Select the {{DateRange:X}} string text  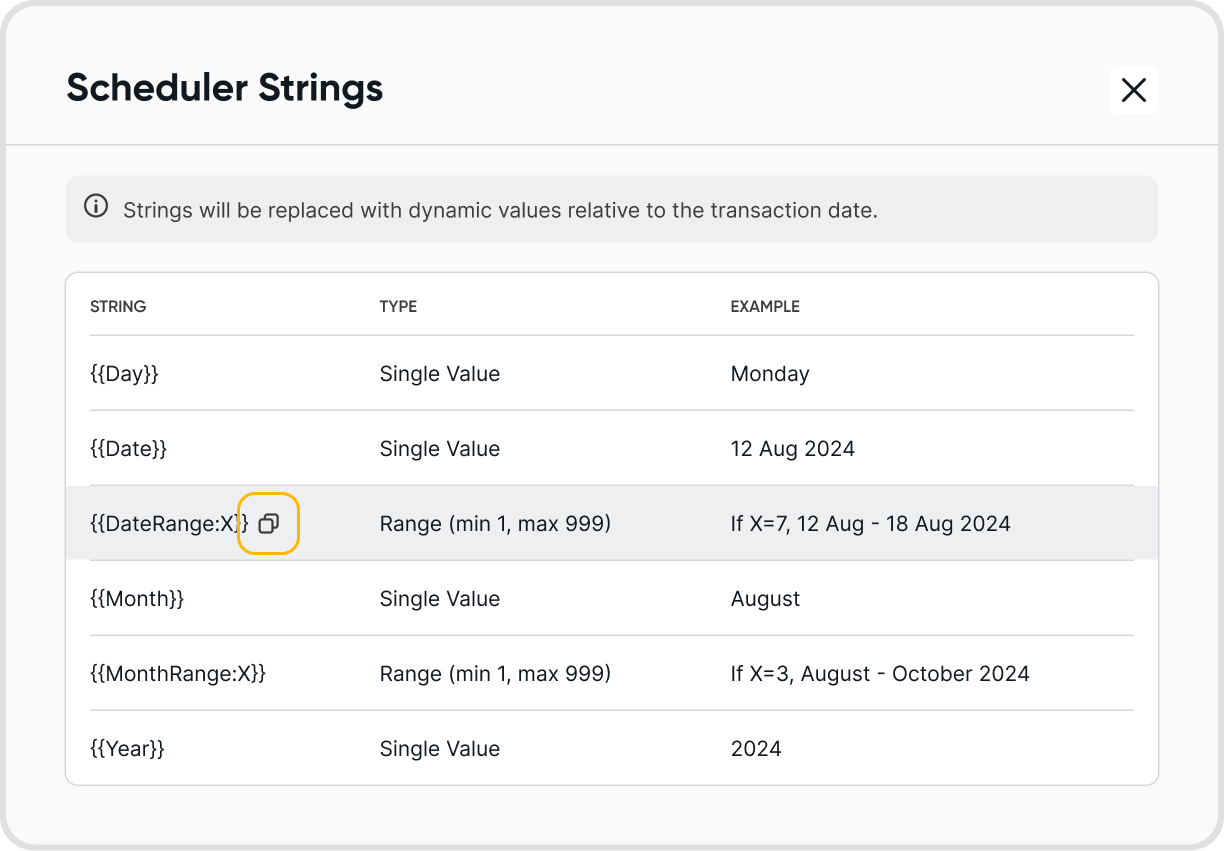coord(168,523)
